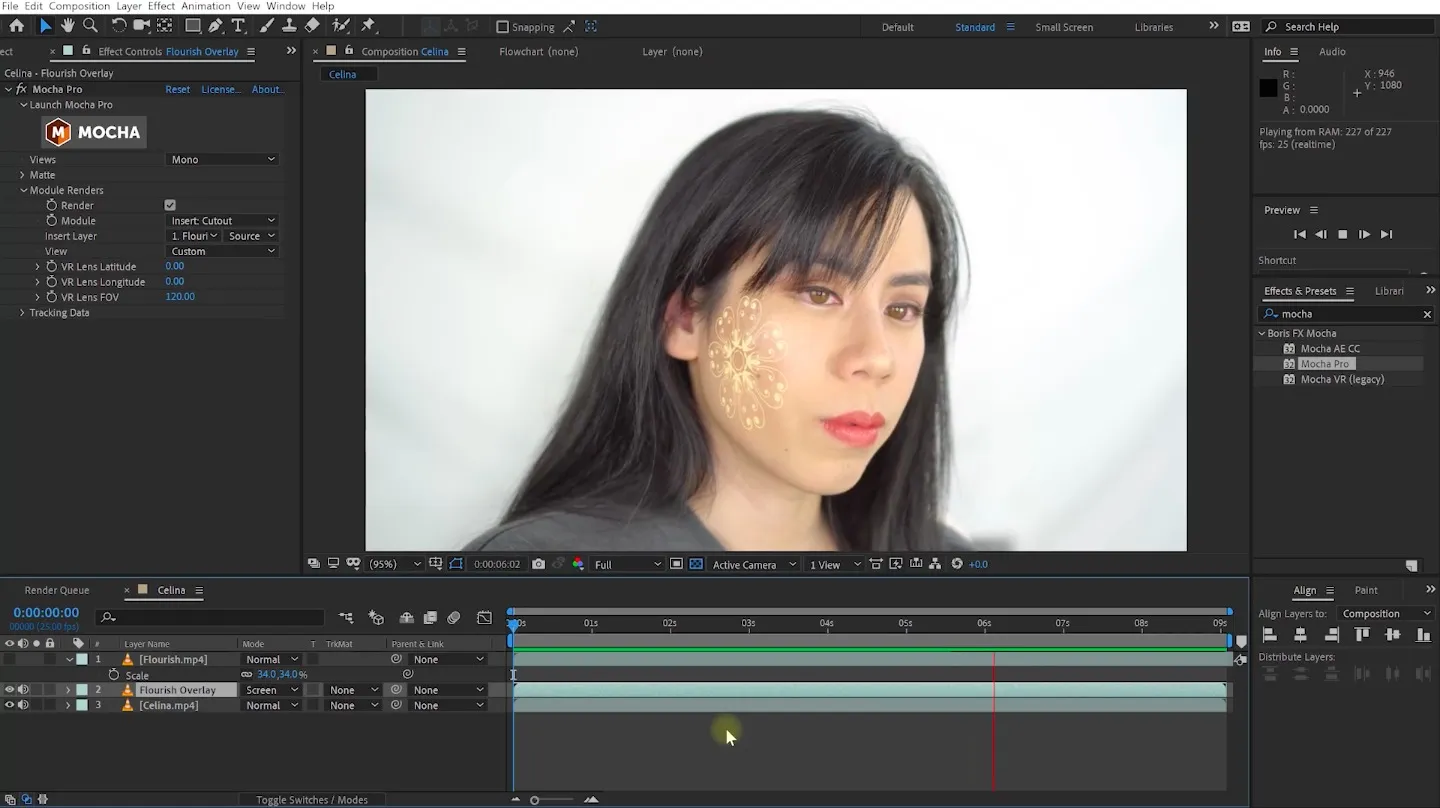Click Toggle Switches / Modes button

(312, 800)
